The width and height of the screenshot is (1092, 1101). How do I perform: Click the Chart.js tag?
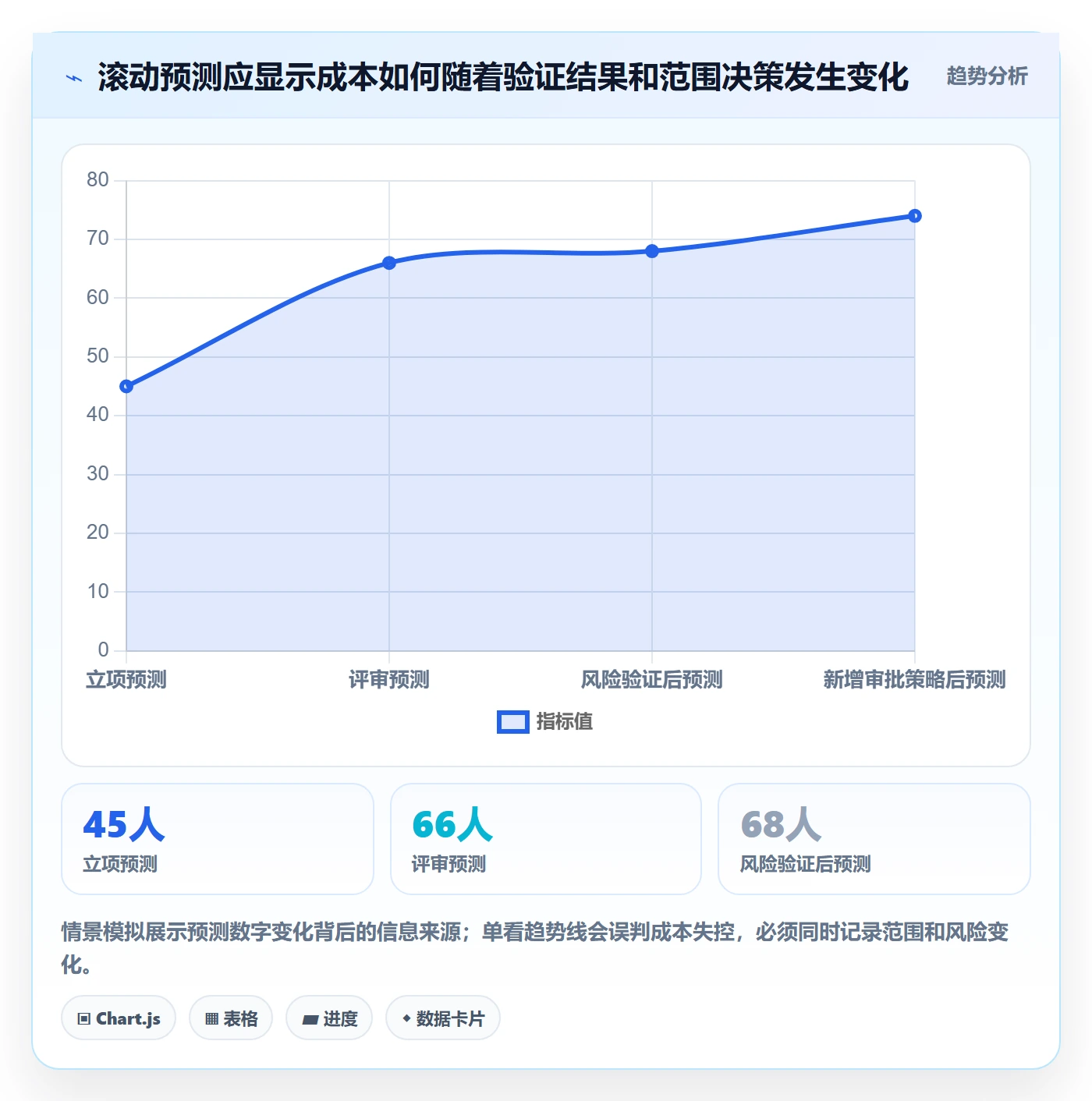point(119,1018)
